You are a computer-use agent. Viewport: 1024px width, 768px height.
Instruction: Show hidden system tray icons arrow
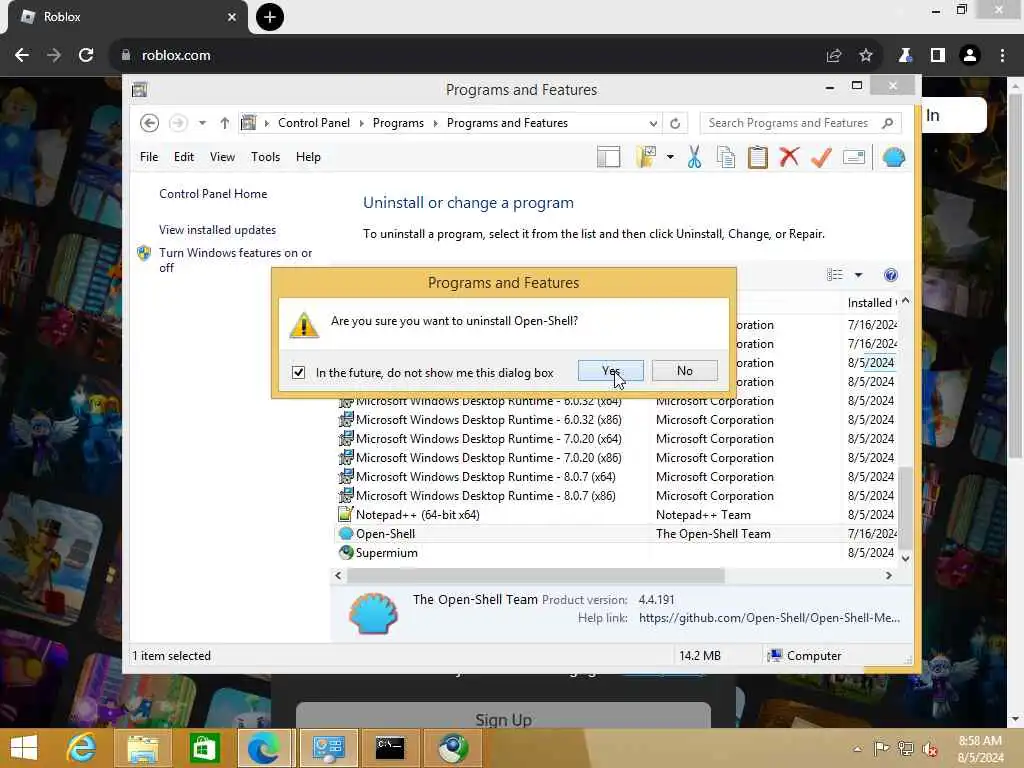click(x=857, y=749)
